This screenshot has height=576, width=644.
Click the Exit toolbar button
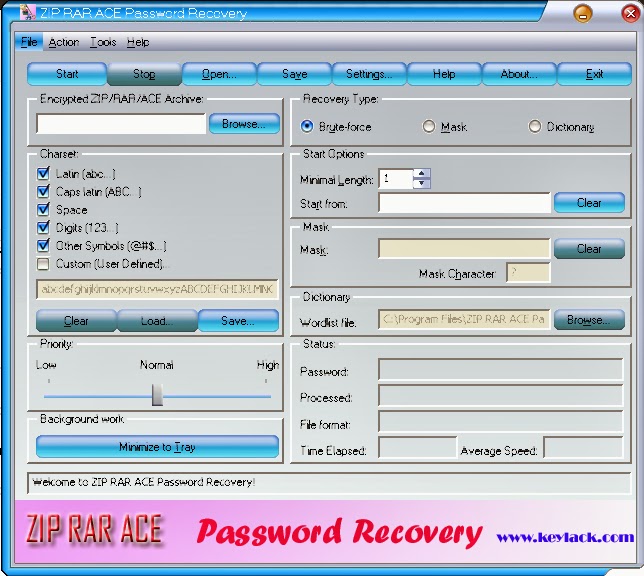click(x=594, y=74)
